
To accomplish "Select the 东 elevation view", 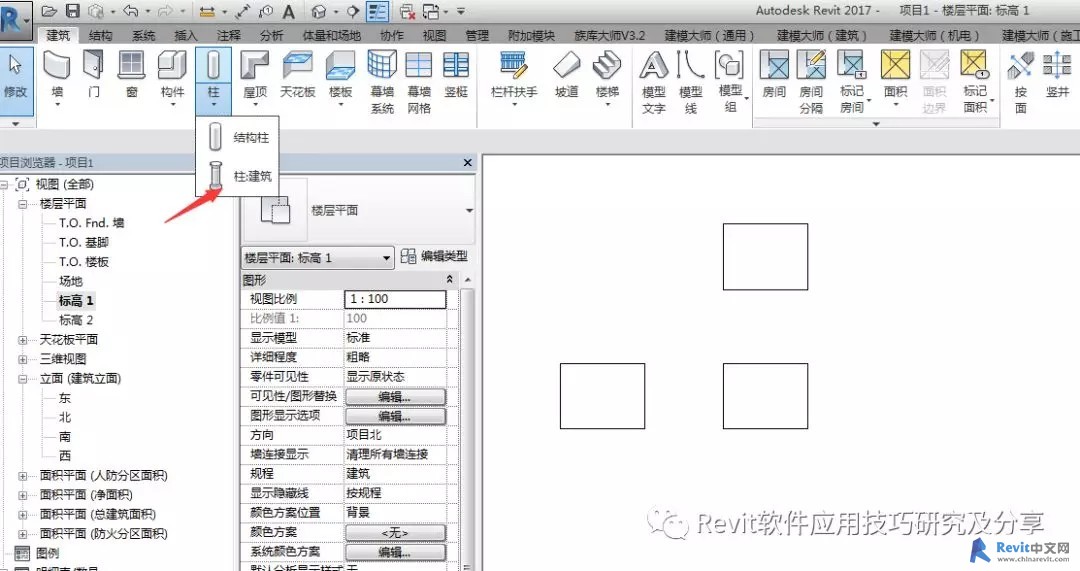I will pyautogui.click(x=65, y=397).
